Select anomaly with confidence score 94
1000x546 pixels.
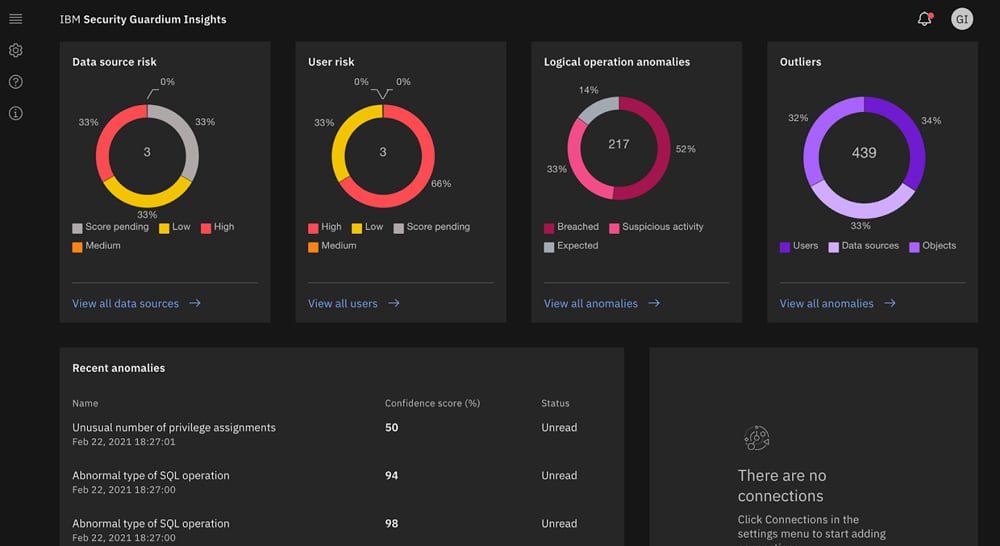[x=150, y=476]
